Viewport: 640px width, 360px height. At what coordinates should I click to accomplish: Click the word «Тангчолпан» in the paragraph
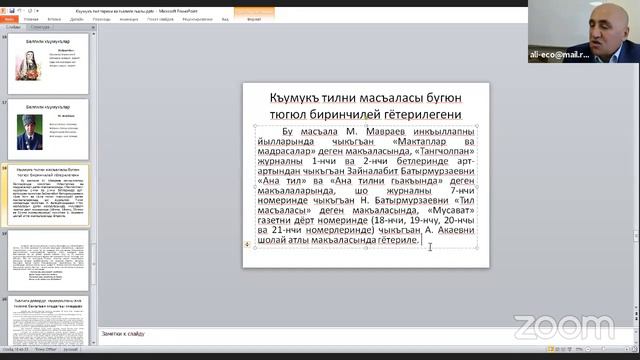pos(444,151)
